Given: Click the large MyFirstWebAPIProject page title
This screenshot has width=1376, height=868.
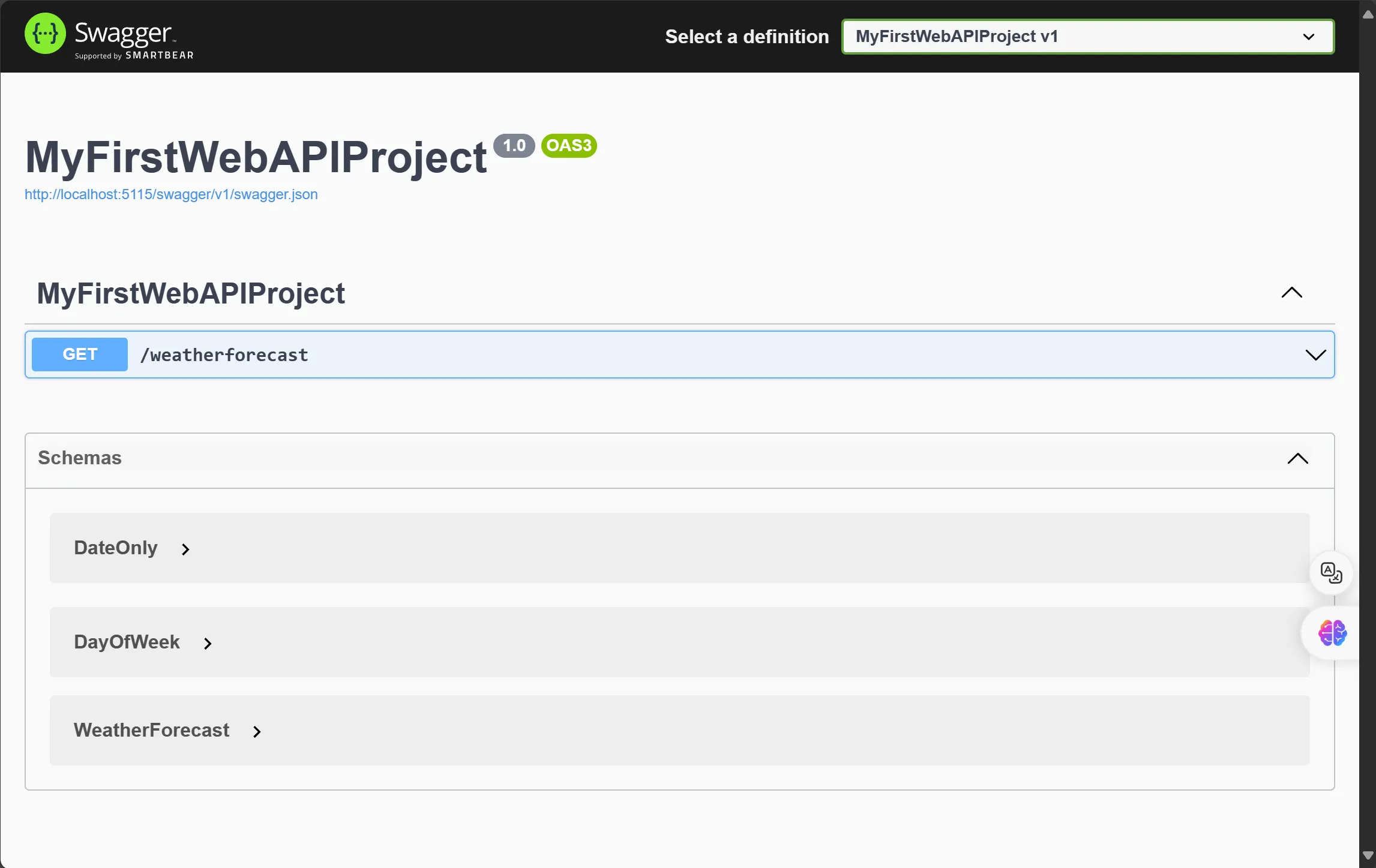Looking at the screenshot, I should click(256, 157).
